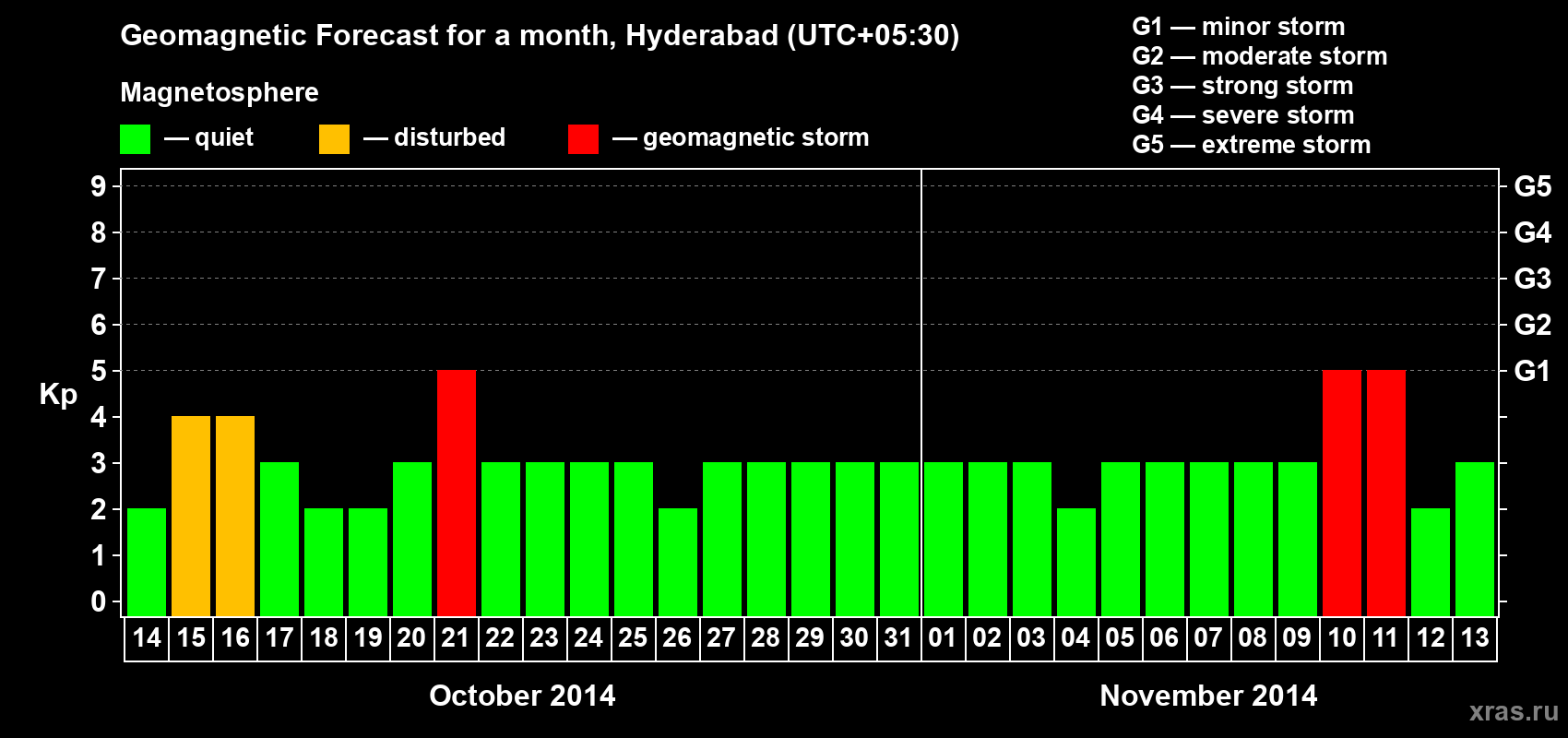The height and width of the screenshot is (738, 1568).
Task: Click the date label 05
Action: coord(1120,638)
